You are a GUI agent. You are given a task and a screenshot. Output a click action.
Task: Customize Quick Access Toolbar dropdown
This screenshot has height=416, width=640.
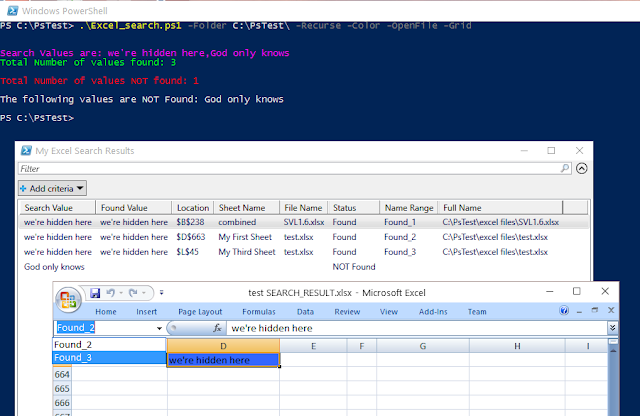click(162, 292)
